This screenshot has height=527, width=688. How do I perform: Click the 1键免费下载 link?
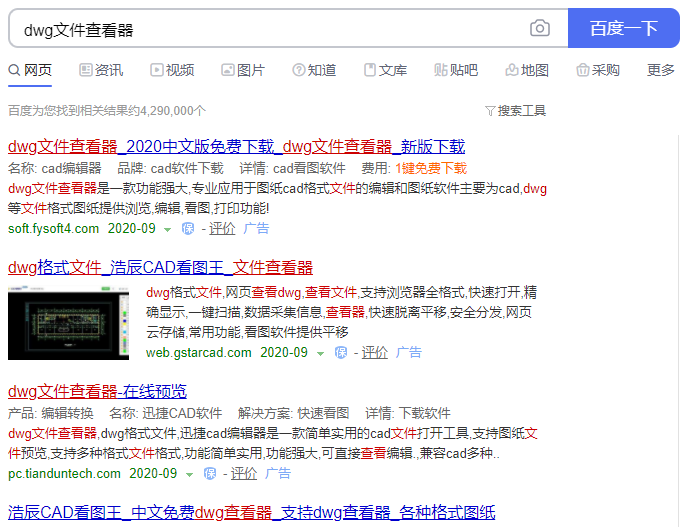point(431,168)
